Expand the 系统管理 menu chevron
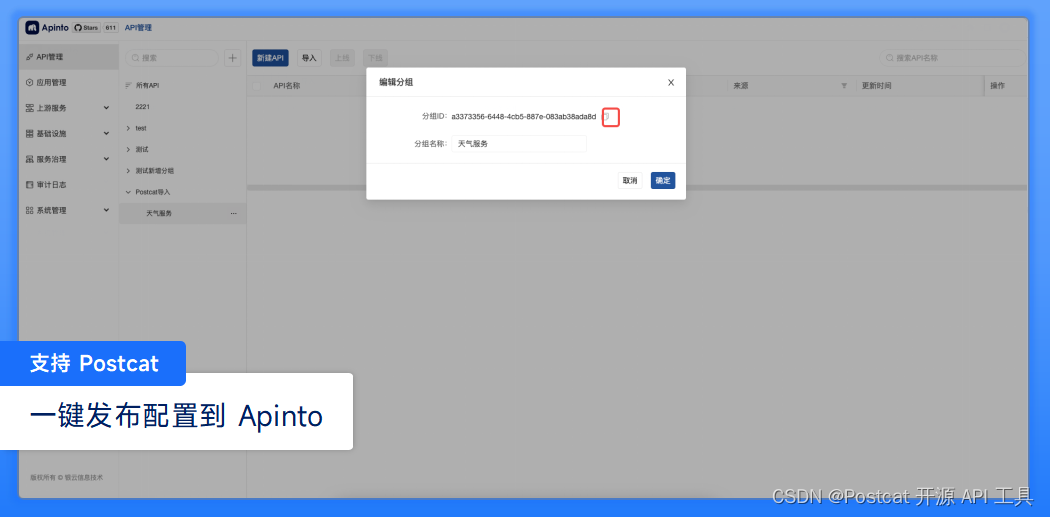 click(106, 210)
